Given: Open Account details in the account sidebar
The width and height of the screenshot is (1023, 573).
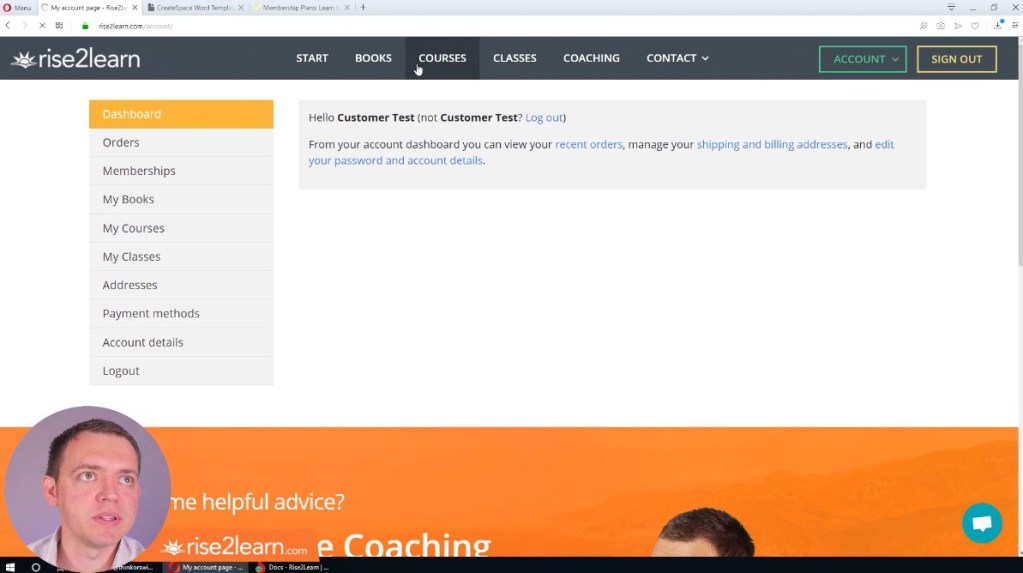Looking at the screenshot, I should tap(181, 343).
